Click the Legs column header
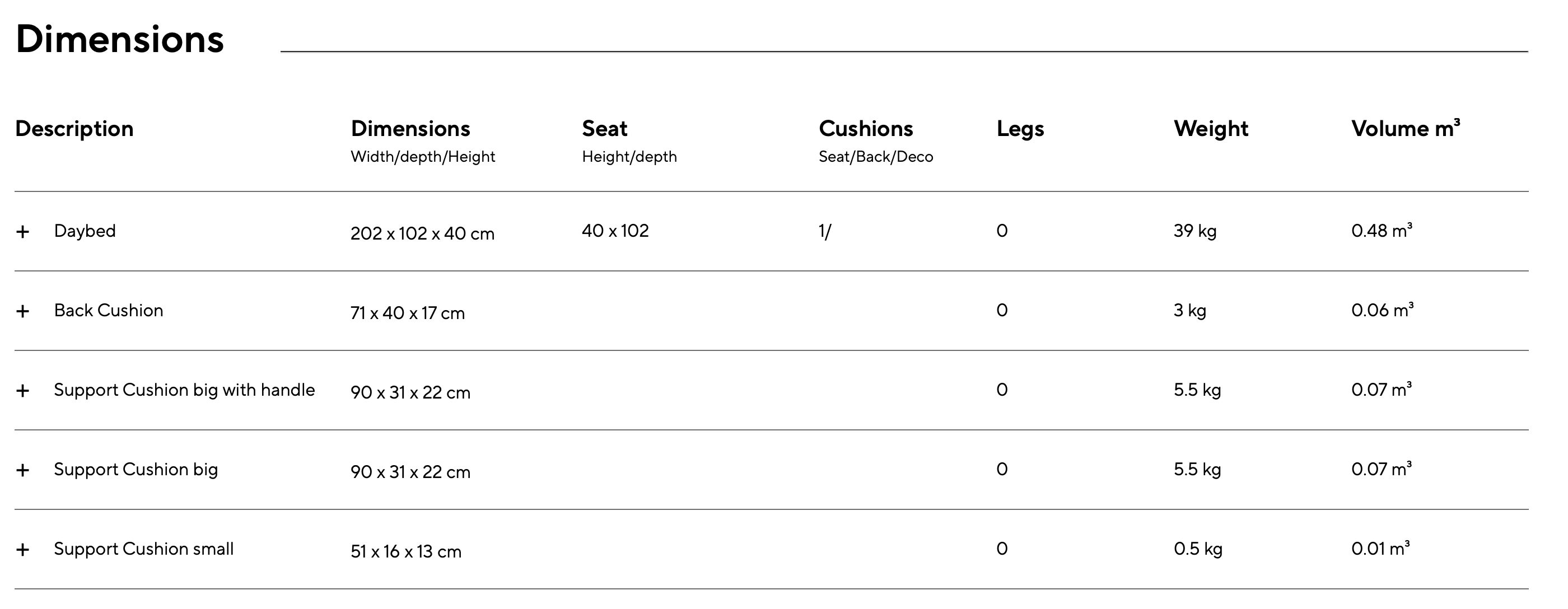The image size is (1568, 609). tap(1020, 129)
